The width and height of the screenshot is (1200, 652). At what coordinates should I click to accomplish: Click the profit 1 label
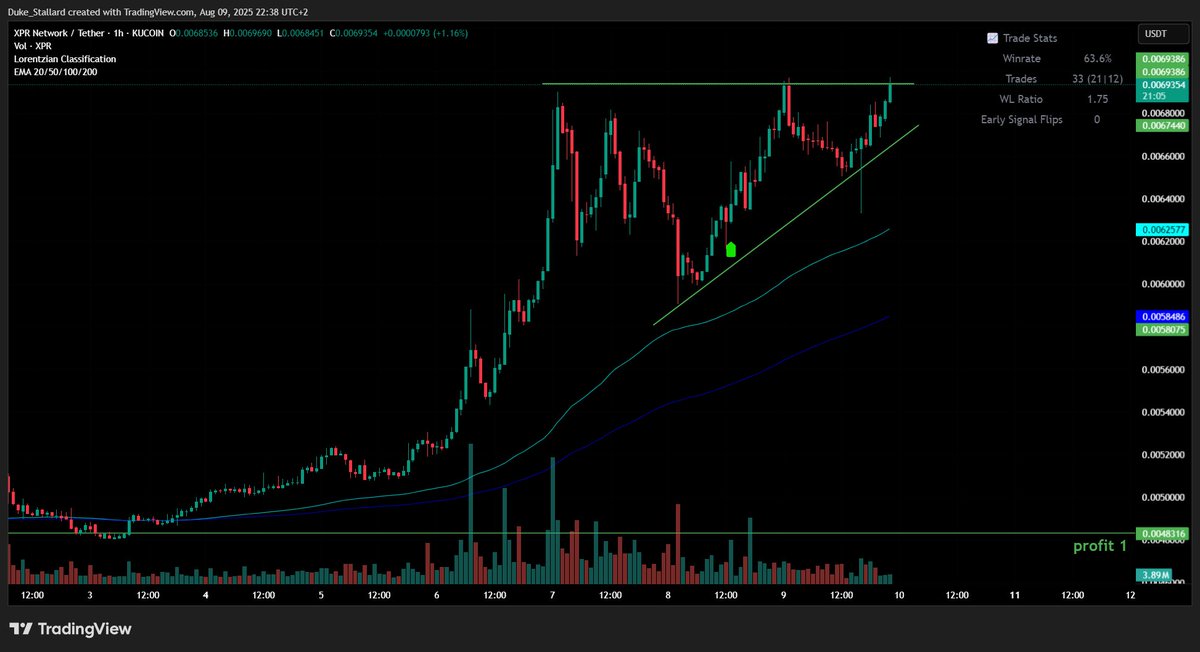coord(1099,546)
